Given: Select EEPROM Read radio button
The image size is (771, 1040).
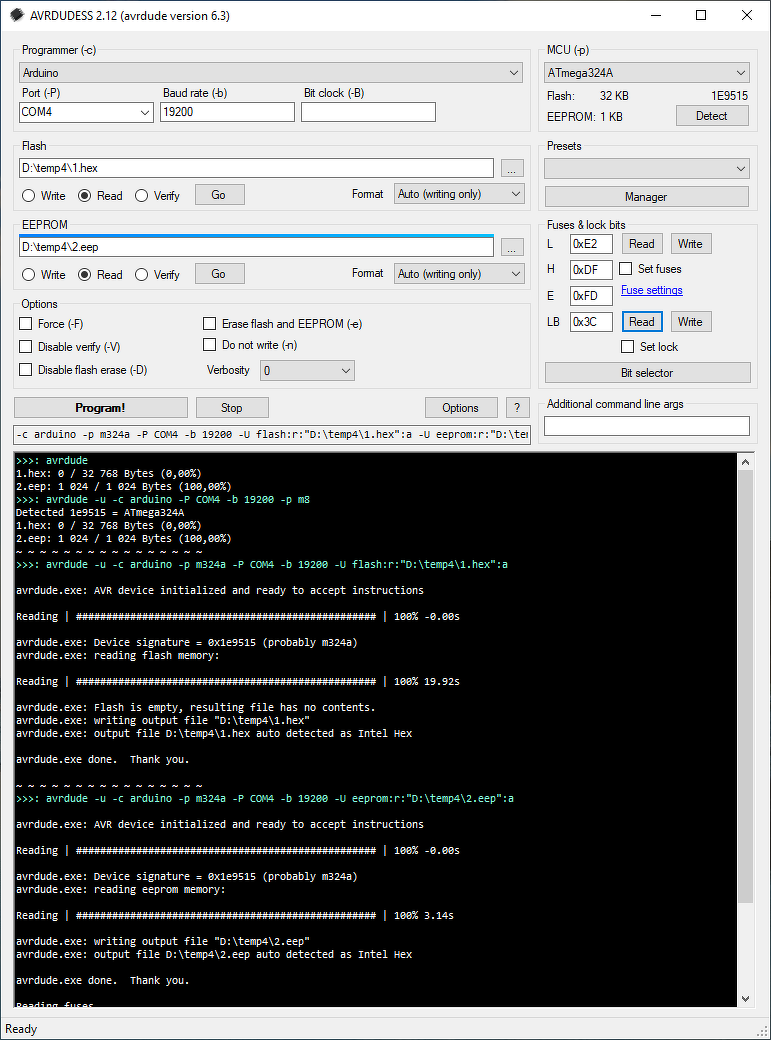Looking at the screenshot, I should click(84, 275).
